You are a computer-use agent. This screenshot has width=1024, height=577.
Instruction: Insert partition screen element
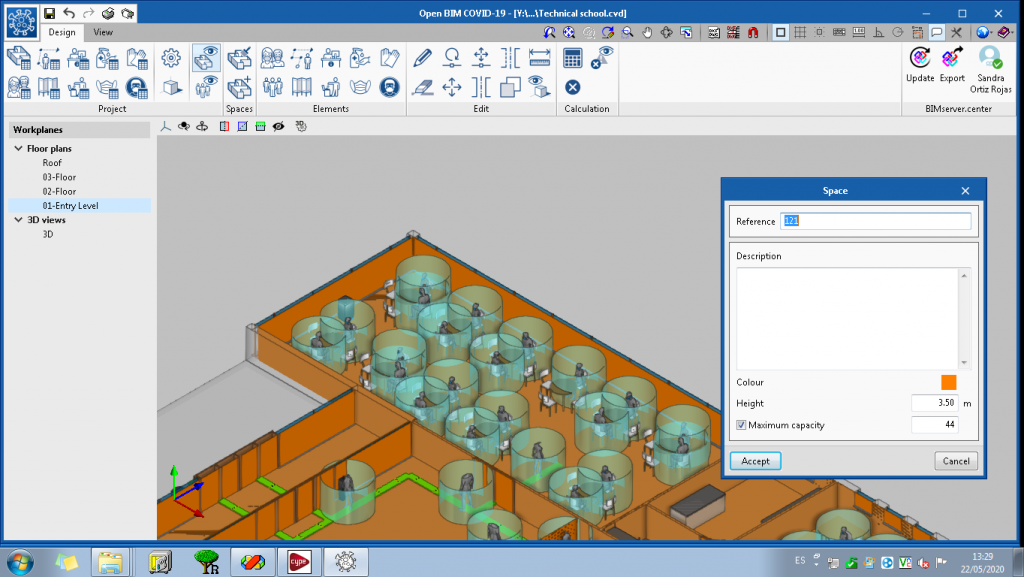click(302, 87)
